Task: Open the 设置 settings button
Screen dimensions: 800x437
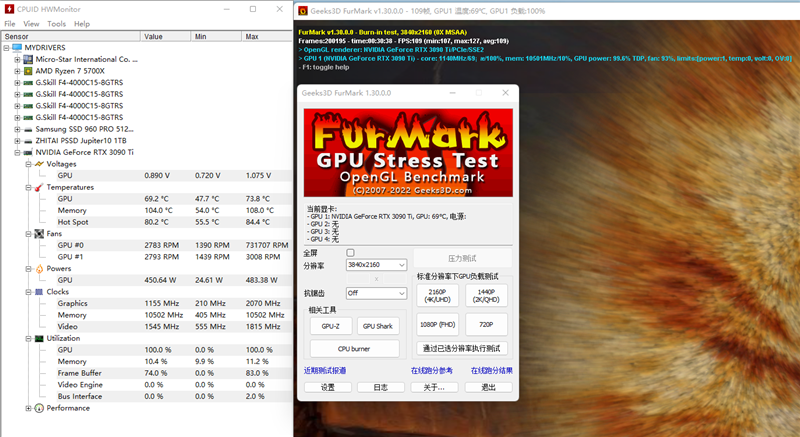Action: [328, 387]
